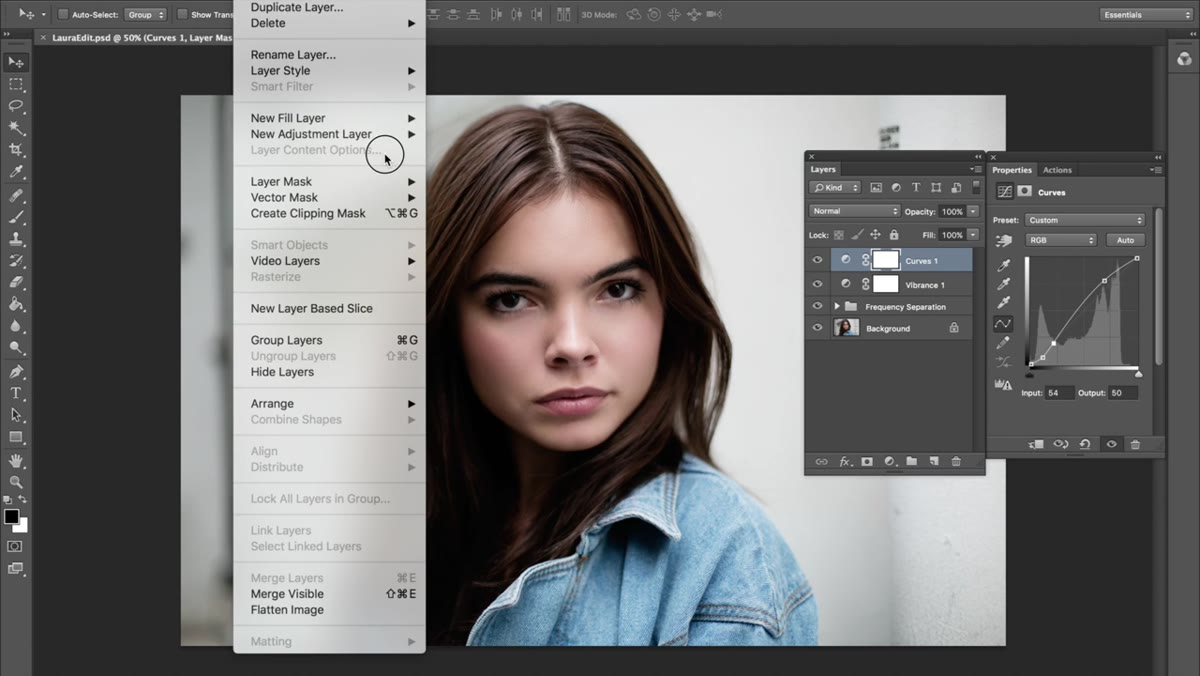Click the reset adjustment icon in Properties

tap(1085, 444)
